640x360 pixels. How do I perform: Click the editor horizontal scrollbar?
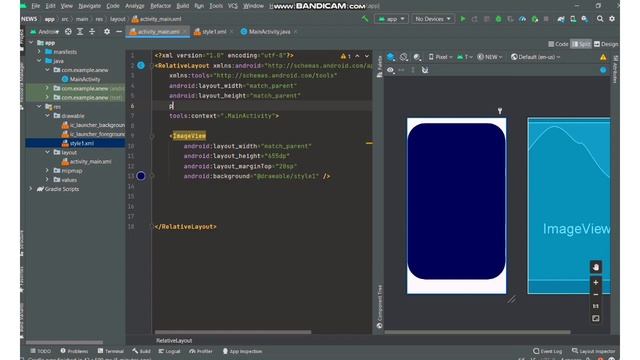click(233, 332)
